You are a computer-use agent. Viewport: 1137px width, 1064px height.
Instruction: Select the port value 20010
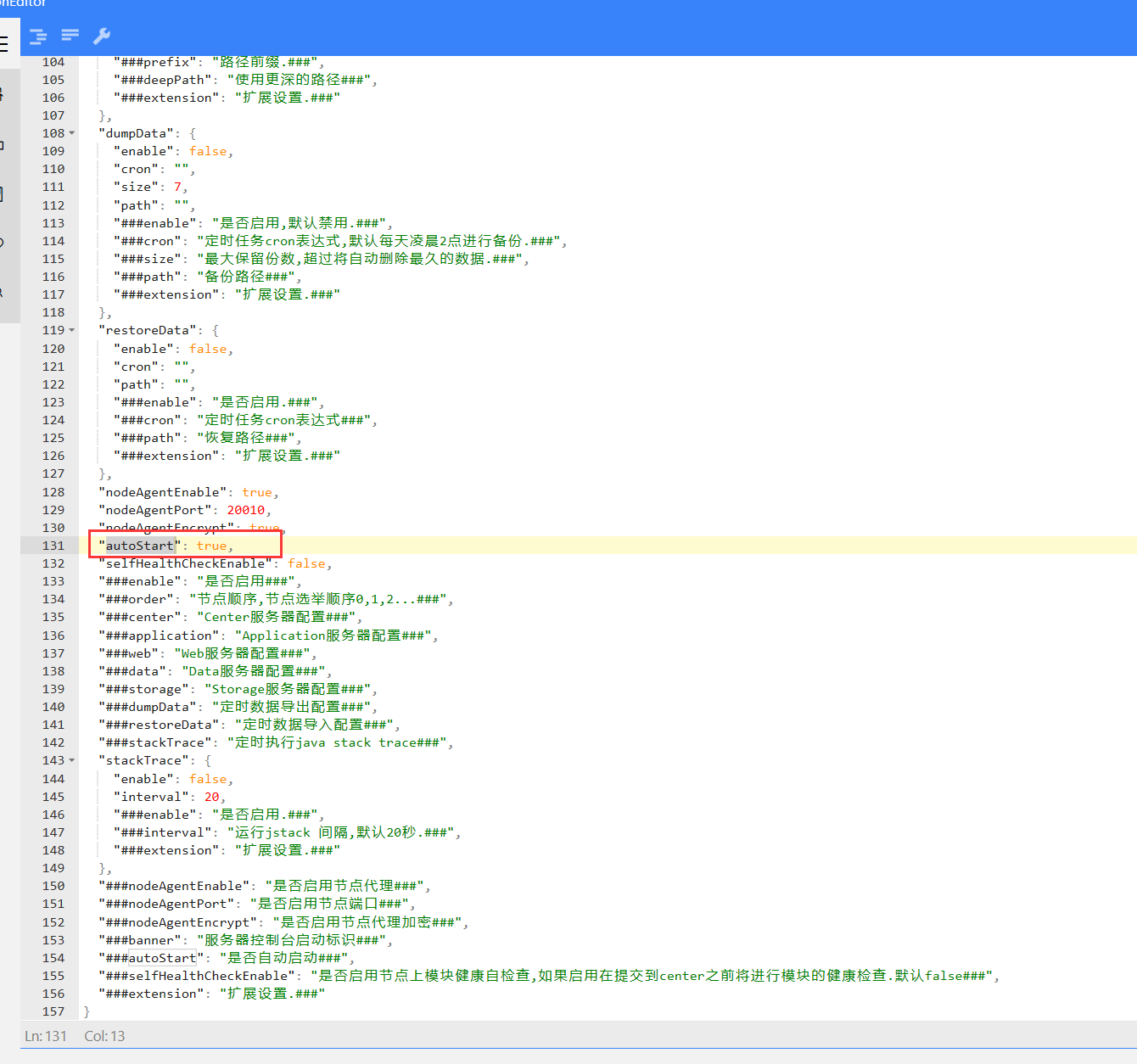pos(246,510)
